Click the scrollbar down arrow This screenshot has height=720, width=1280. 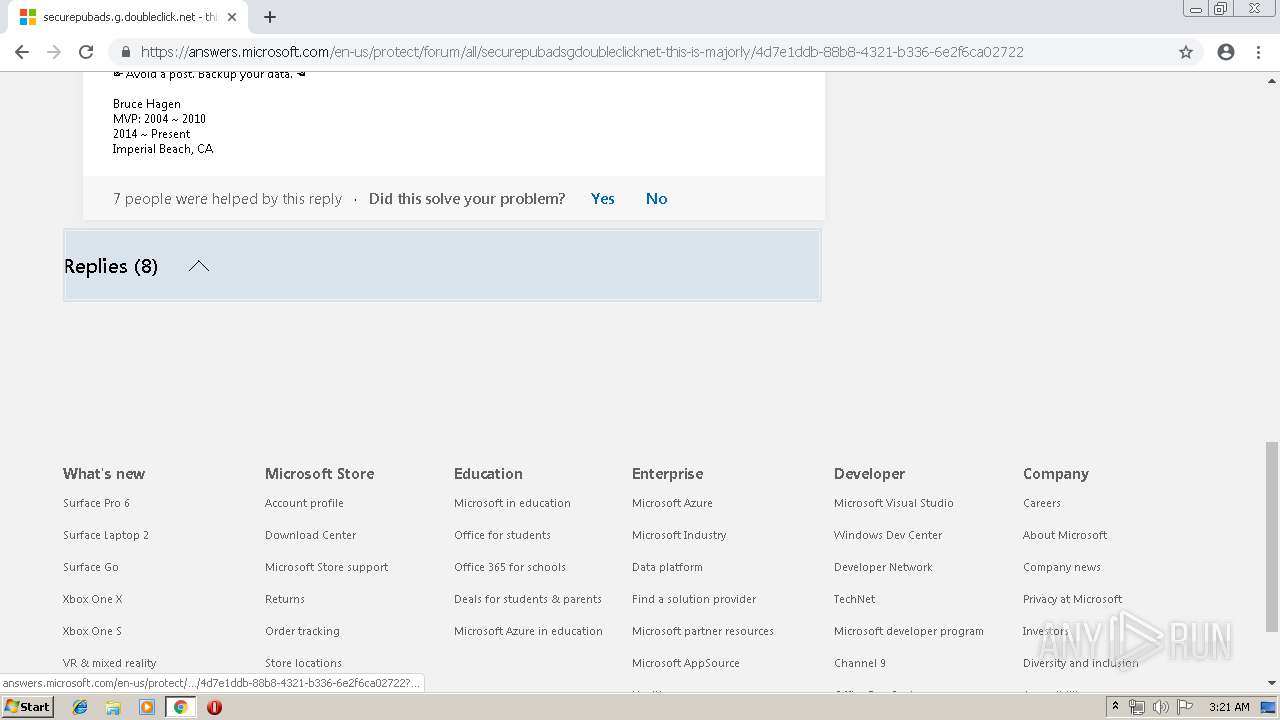(1271, 683)
